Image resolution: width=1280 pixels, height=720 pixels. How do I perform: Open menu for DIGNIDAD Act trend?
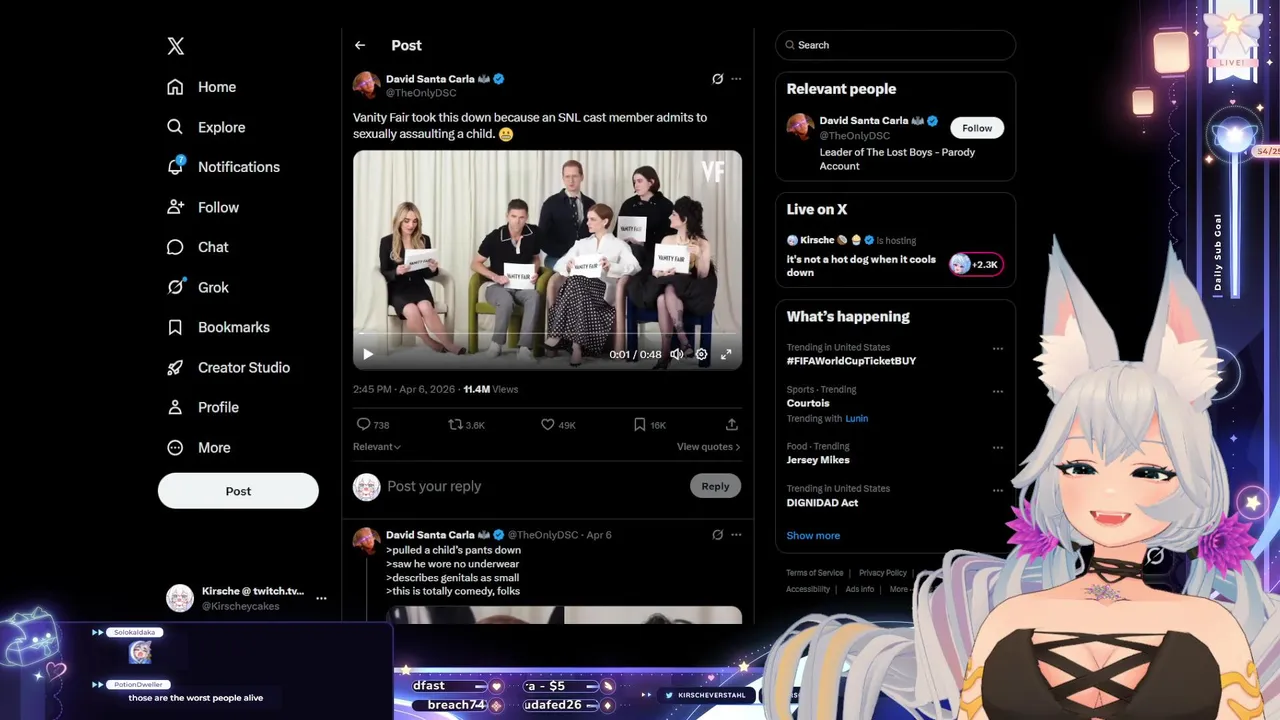(997, 490)
